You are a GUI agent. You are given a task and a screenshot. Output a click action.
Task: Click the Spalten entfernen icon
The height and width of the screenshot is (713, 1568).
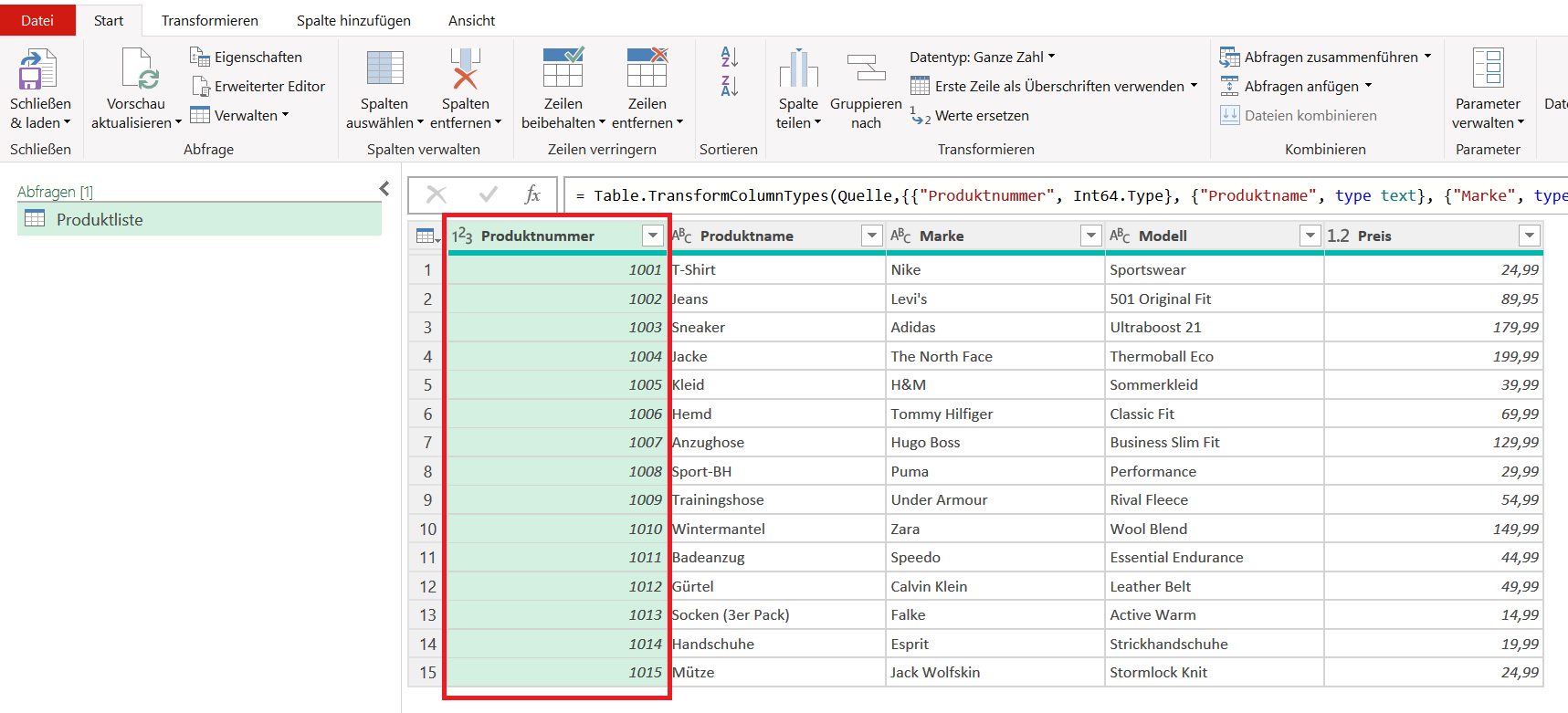(466, 68)
